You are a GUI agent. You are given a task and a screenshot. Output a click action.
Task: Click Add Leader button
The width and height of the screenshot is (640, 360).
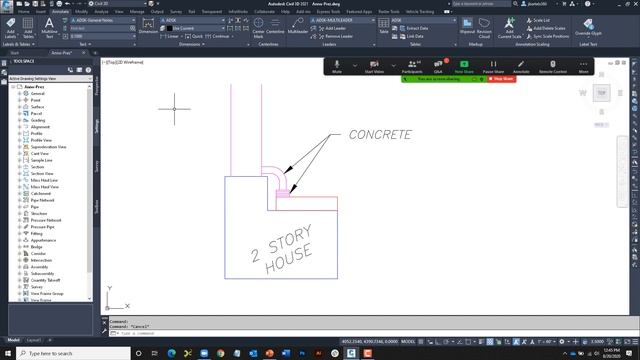[x=333, y=28]
